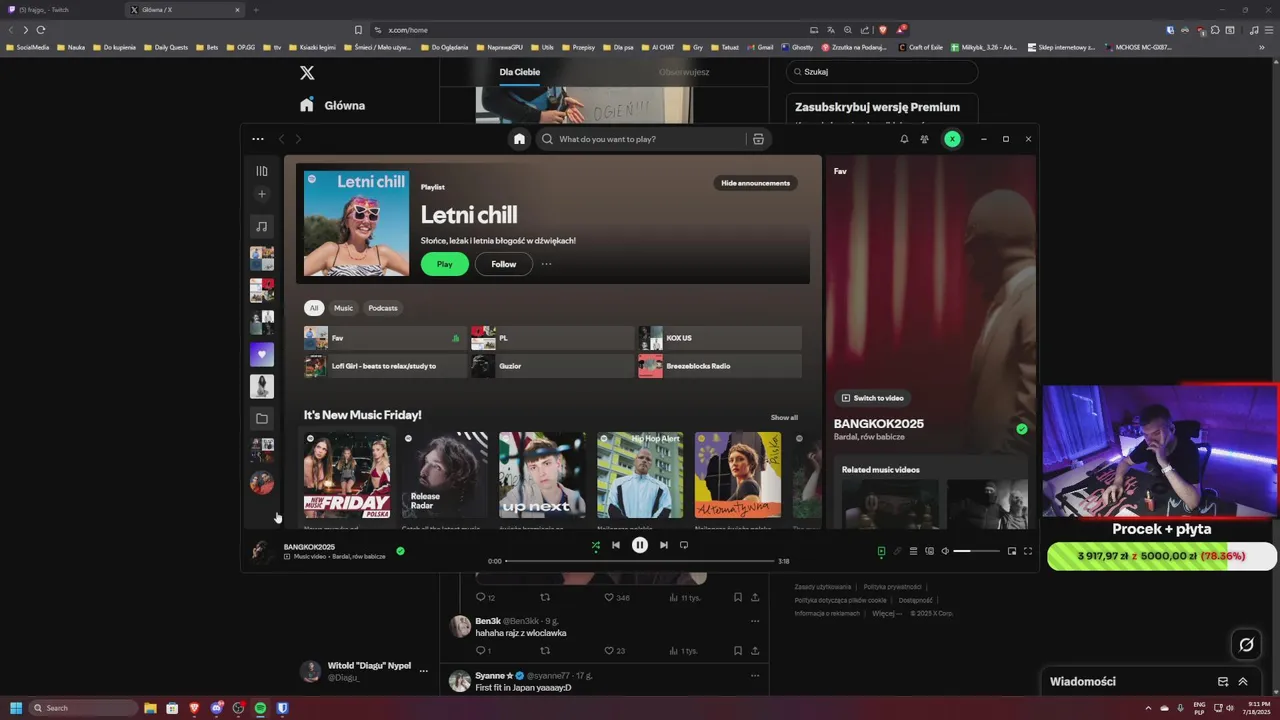Toggle Now Playing view panel

881,551
